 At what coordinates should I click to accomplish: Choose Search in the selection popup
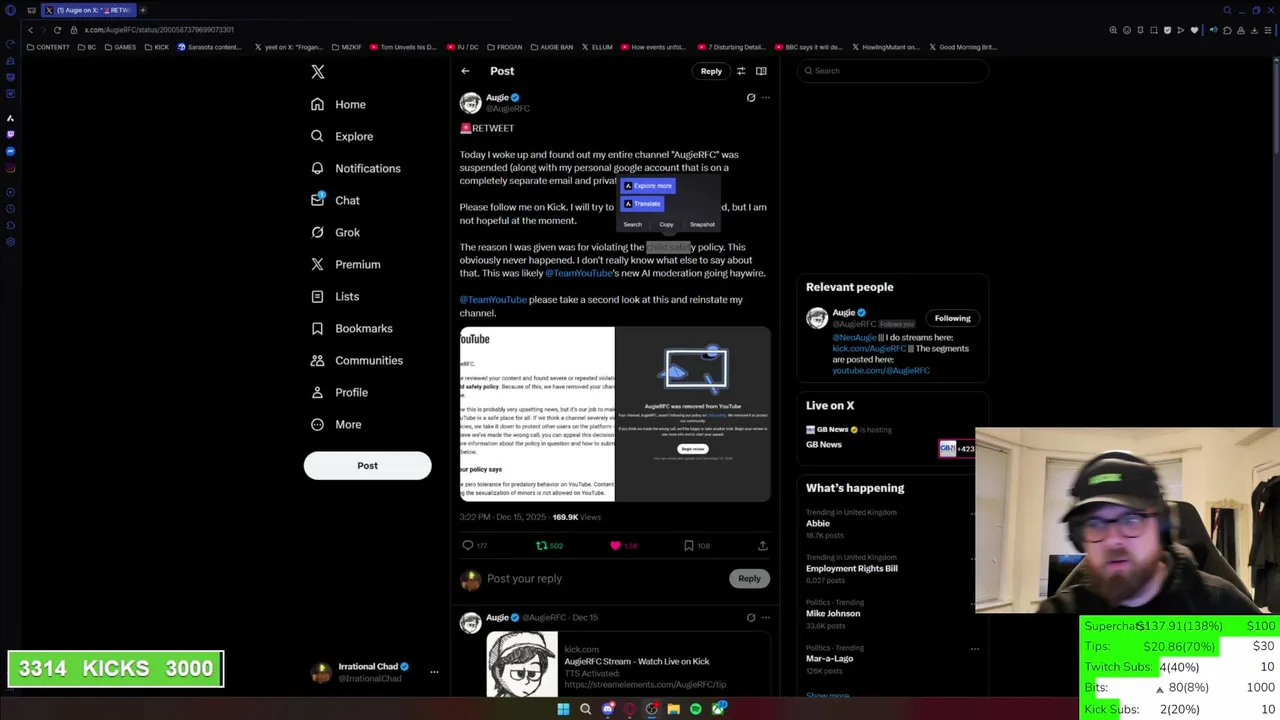coord(632,225)
